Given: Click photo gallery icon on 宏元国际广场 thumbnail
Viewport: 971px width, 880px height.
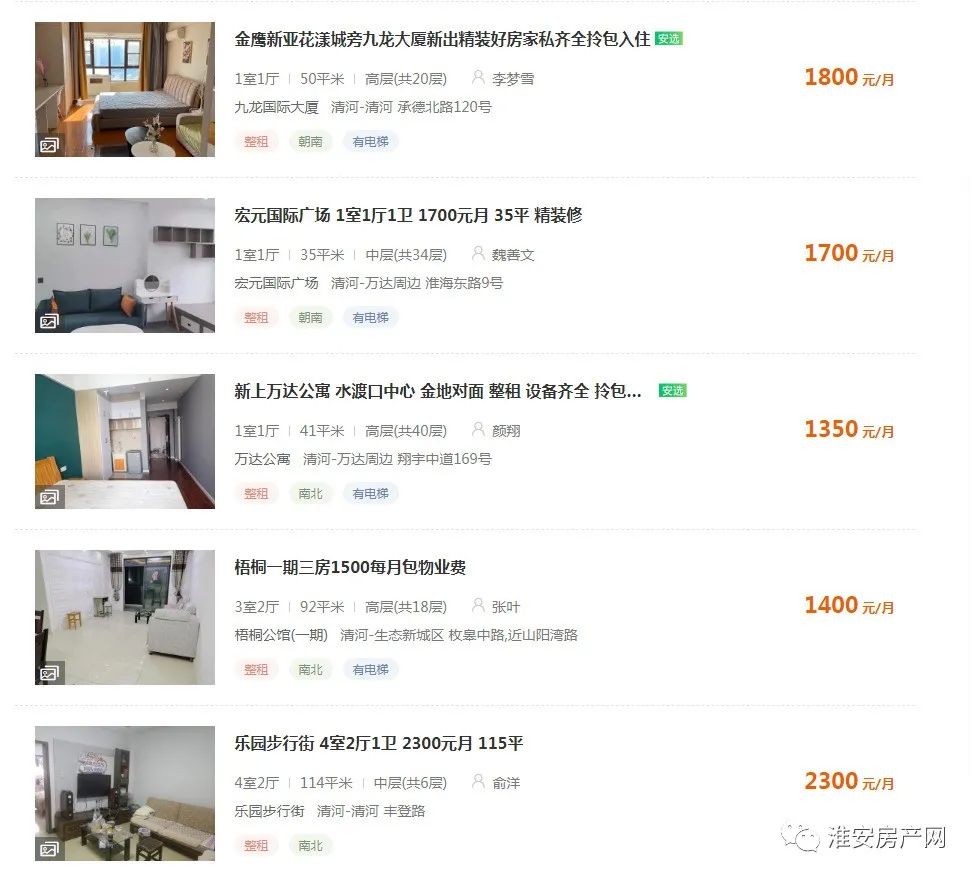Looking at the screenshot, I should (x=49, y=321).
